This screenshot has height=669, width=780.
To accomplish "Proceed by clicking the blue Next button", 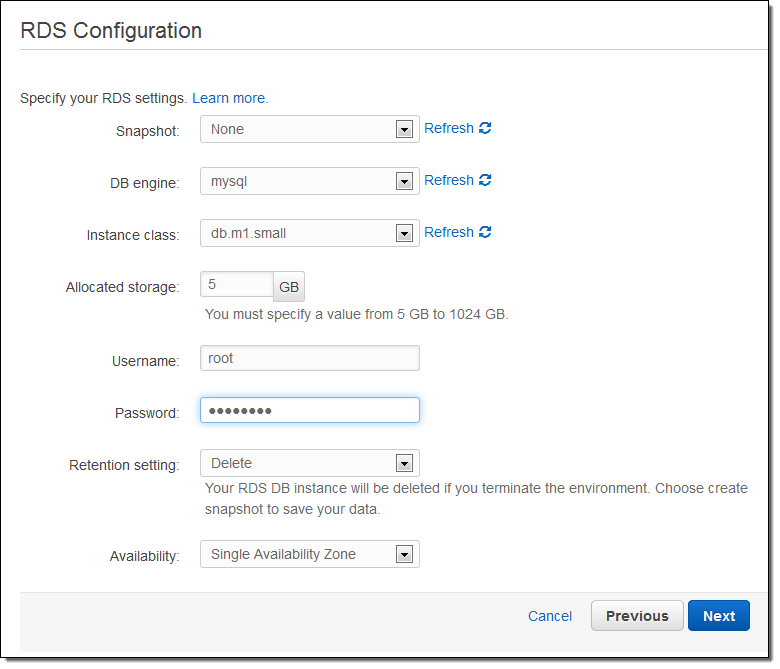I will (x=718, y=616).
